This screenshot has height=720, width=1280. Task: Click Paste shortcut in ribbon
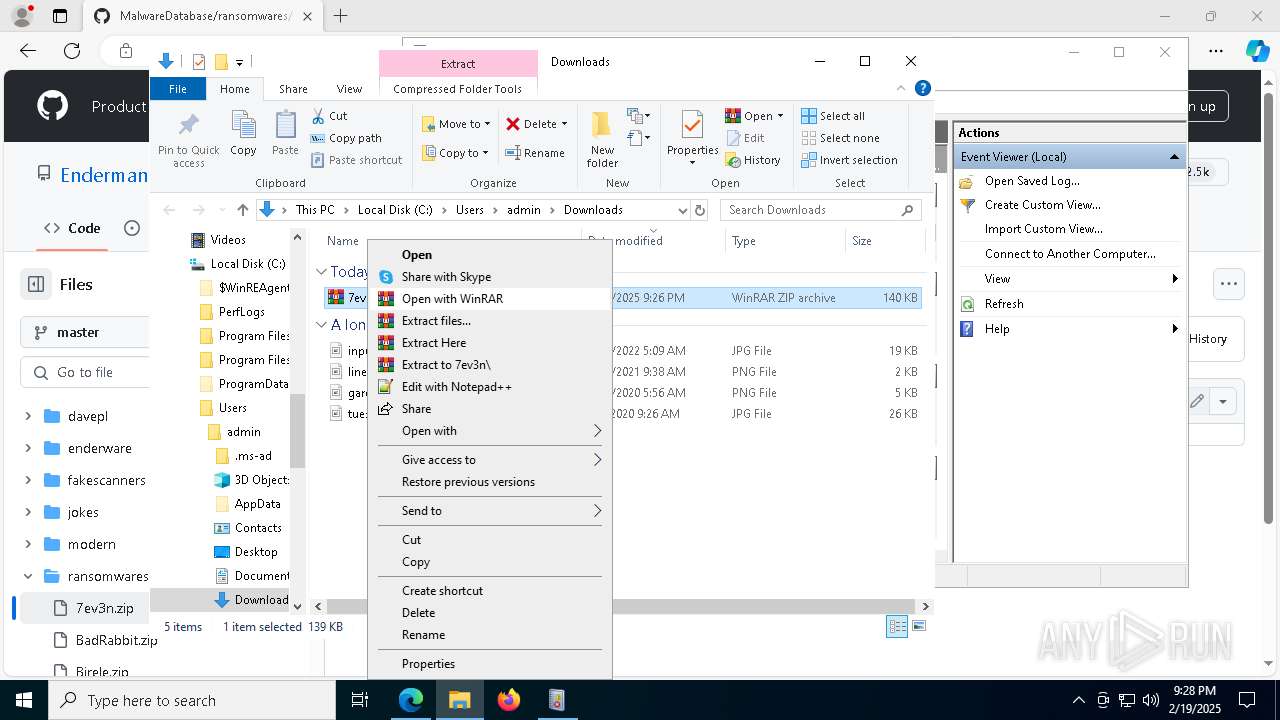click(x=356, y=160)
